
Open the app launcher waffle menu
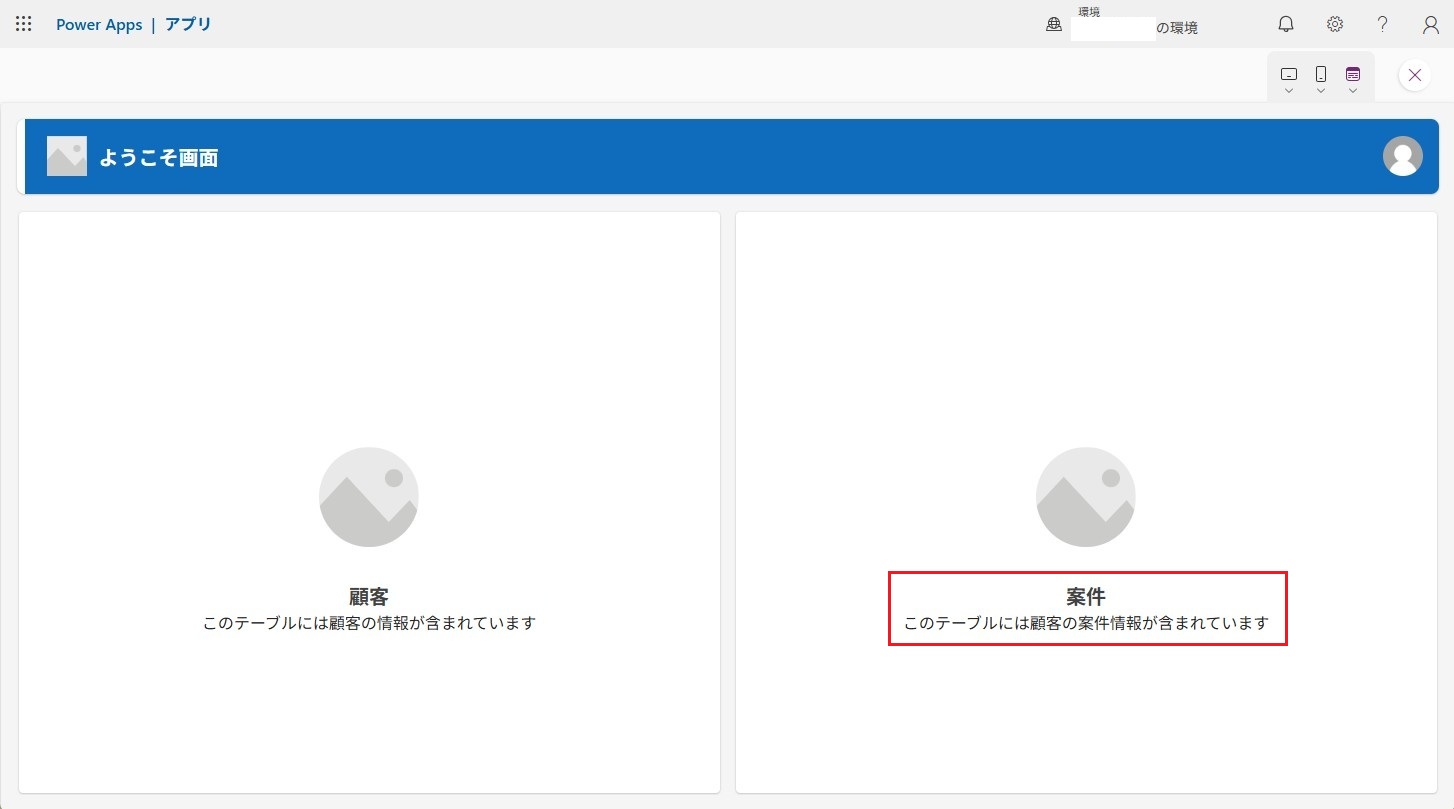tap(24, 24)
